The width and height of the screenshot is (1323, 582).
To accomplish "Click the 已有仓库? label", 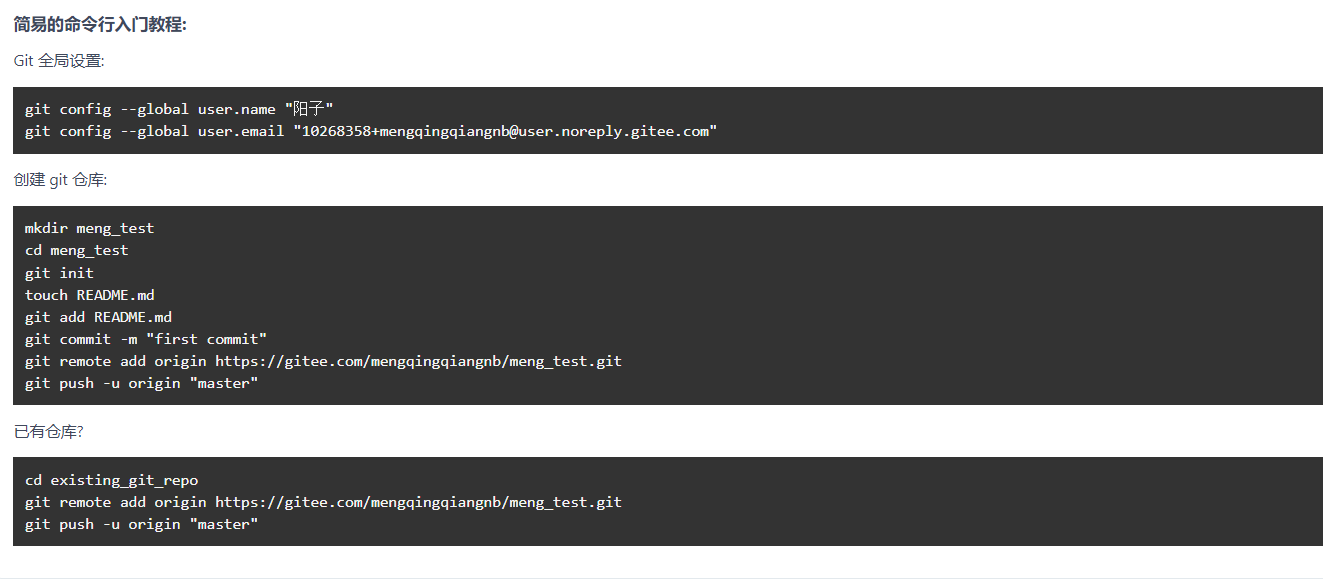I will (x=48, y=431).
